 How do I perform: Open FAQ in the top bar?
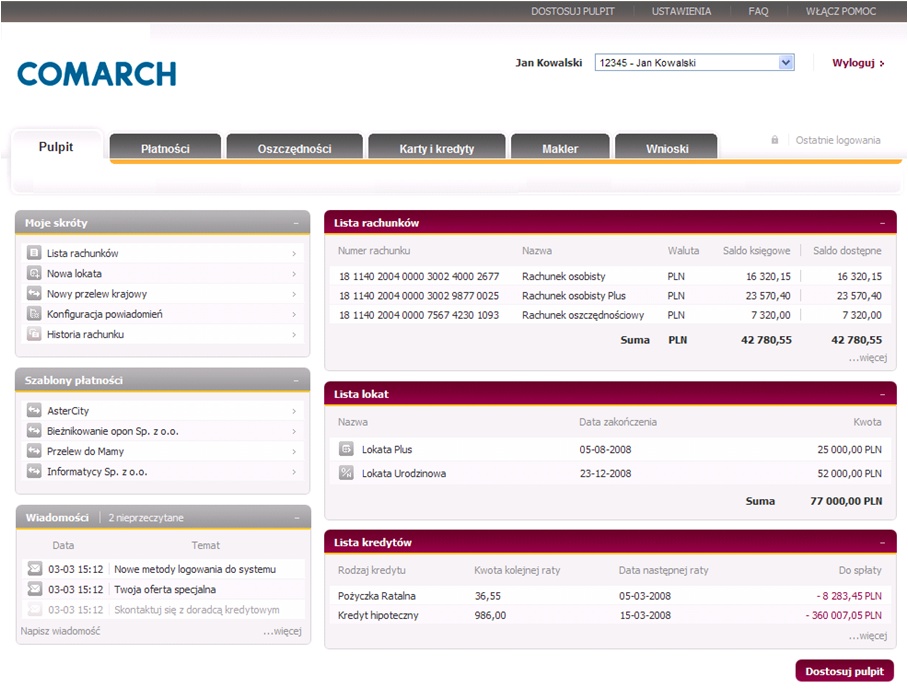coord(758,11)
